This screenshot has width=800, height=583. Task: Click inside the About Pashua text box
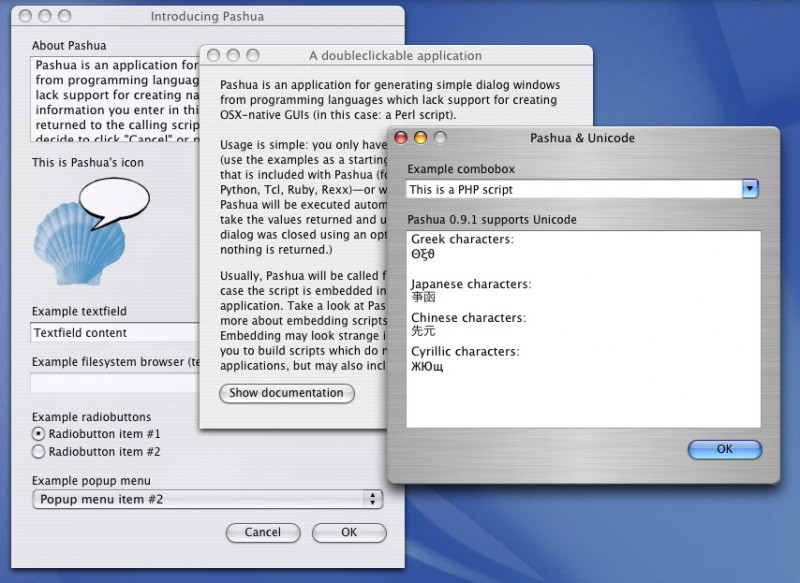point(115,99)
